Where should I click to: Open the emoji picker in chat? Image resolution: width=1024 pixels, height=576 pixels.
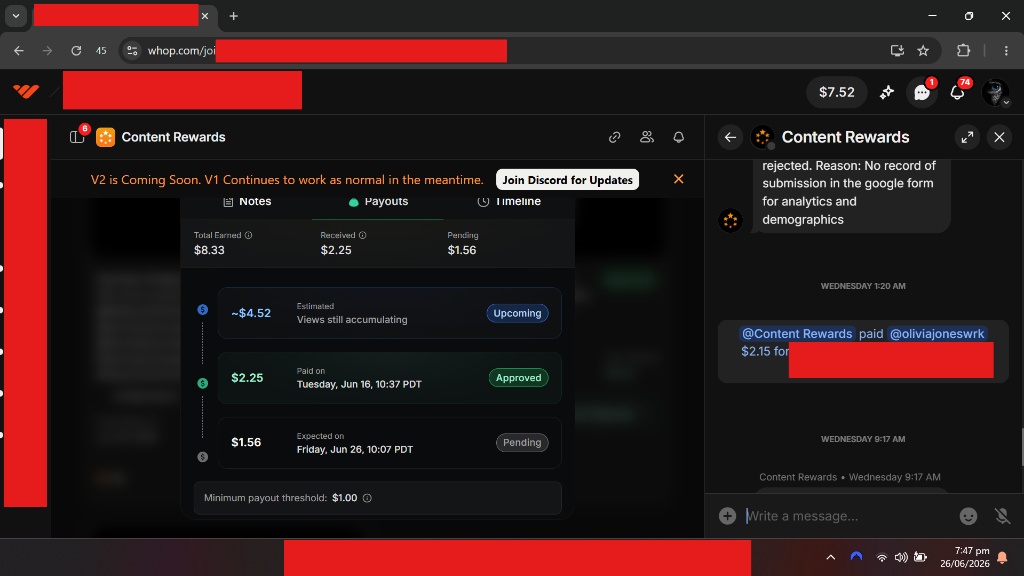tap(968, 516)
